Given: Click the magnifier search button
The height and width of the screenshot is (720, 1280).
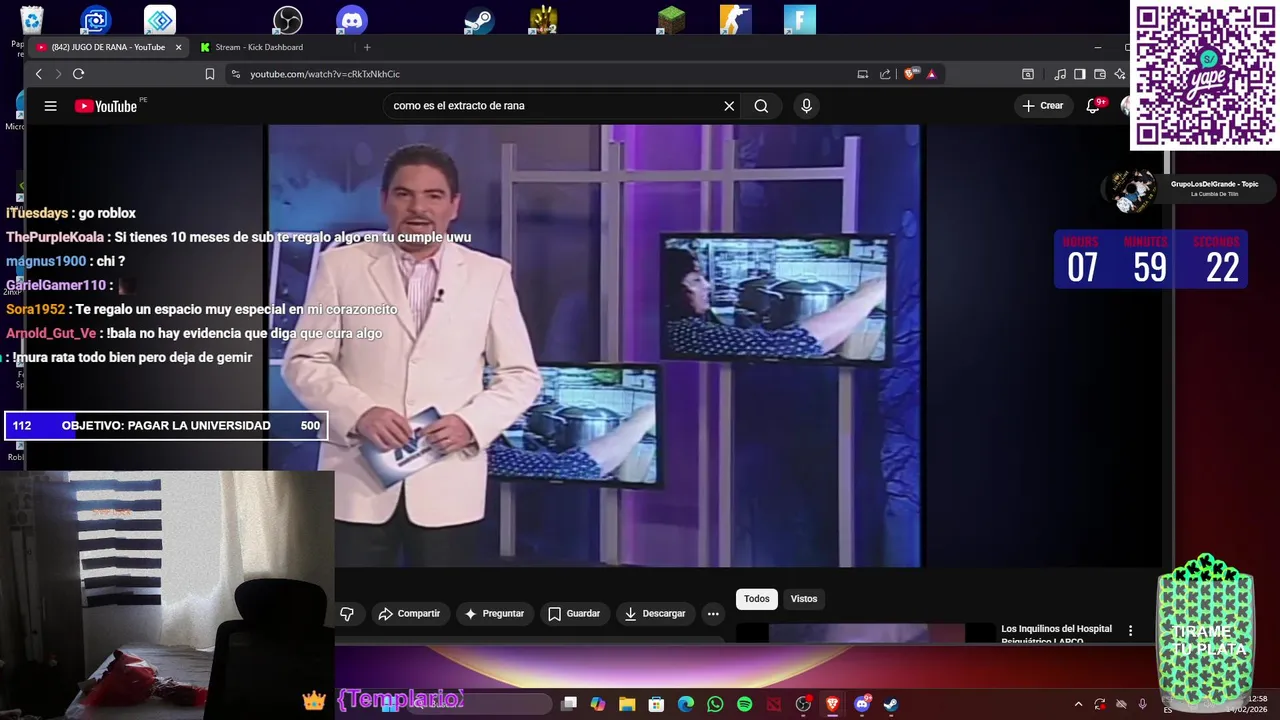Looking at the screenshot, I should 761,106.
